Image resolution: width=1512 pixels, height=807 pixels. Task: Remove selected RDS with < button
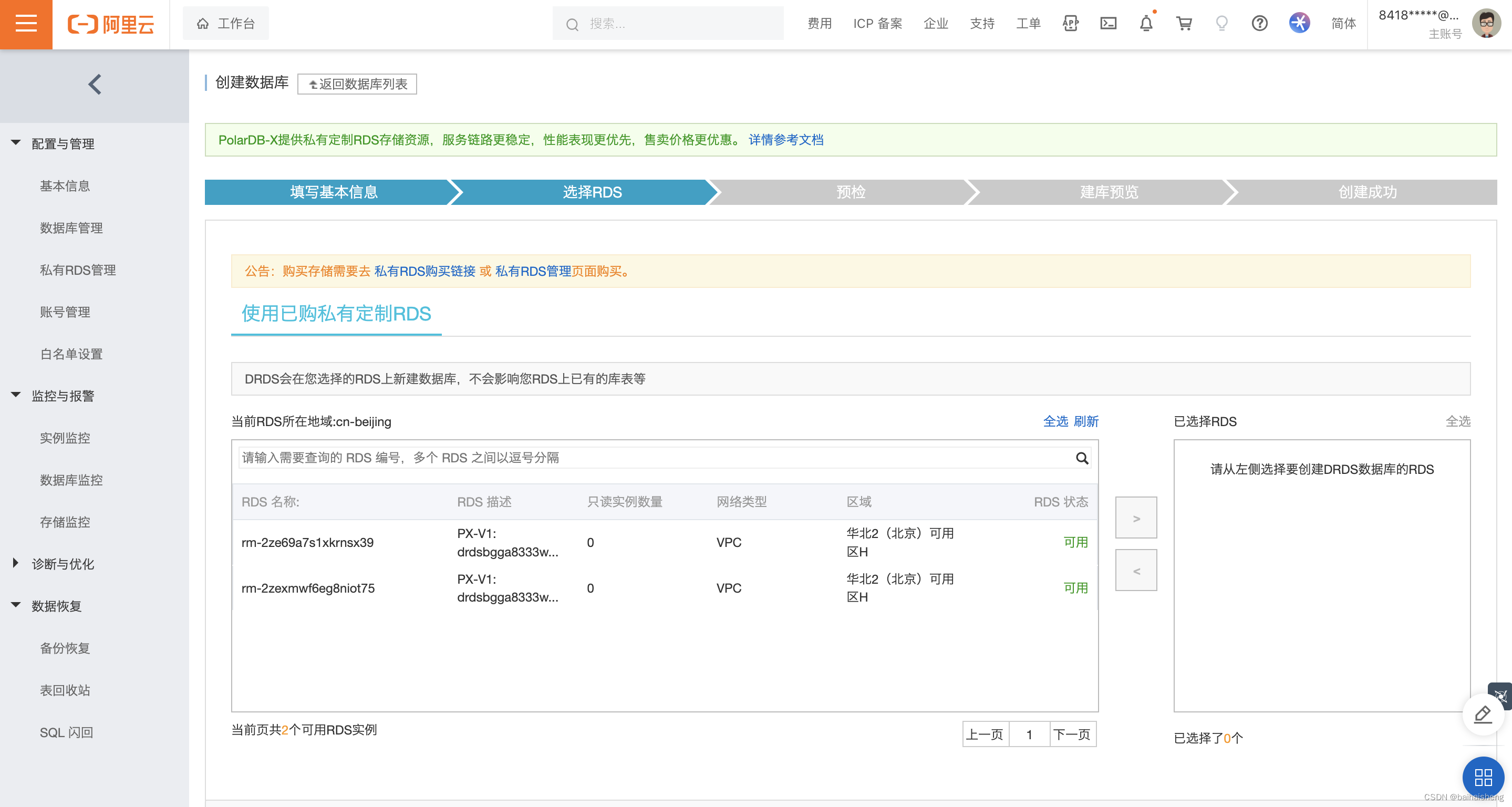click(x=1136, y=570)
